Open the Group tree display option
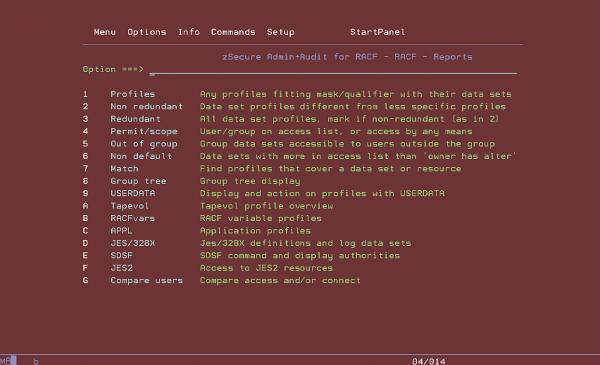Viewport: 600px width, 365px height. [x=138, y=181]
